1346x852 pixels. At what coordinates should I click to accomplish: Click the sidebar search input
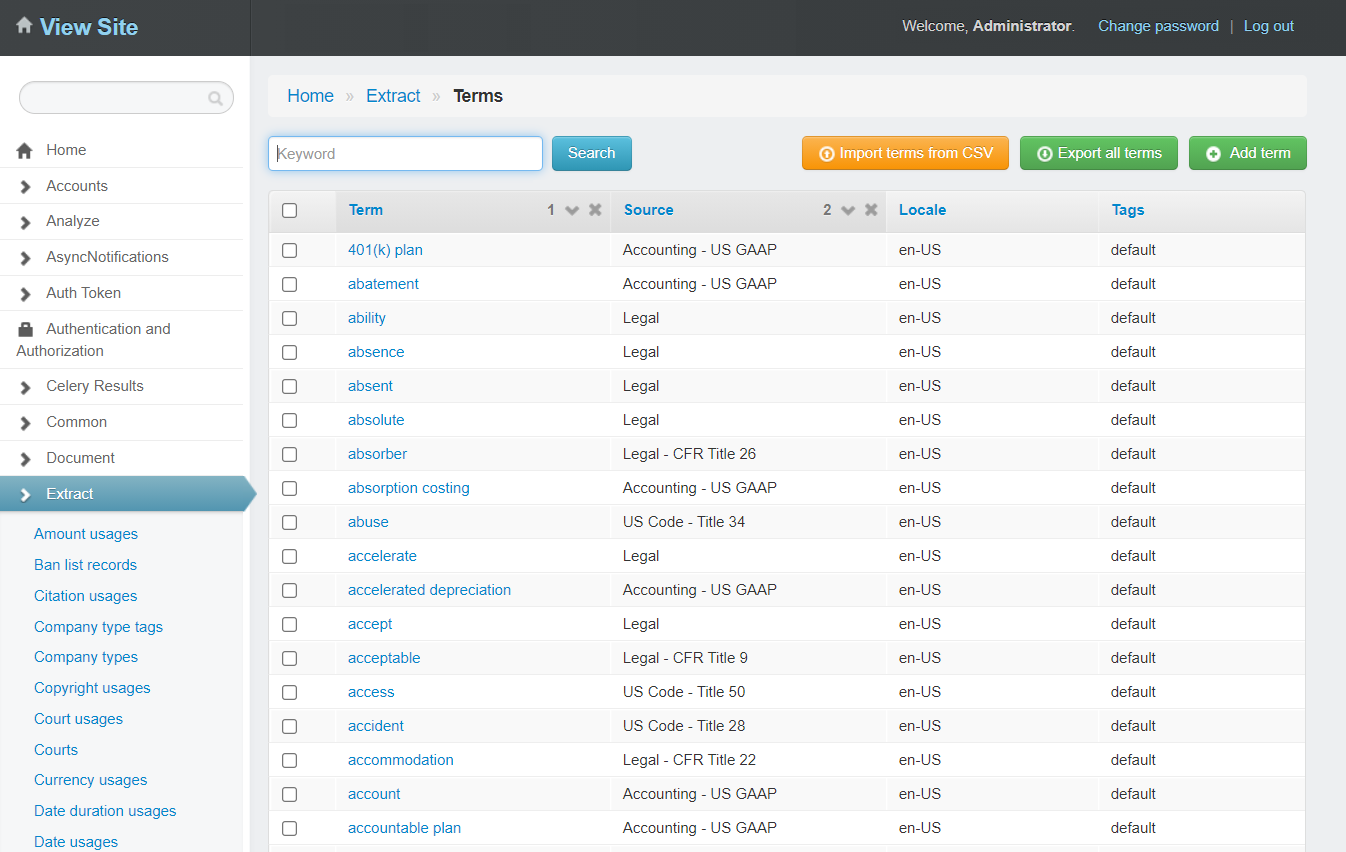click(126, 98)
